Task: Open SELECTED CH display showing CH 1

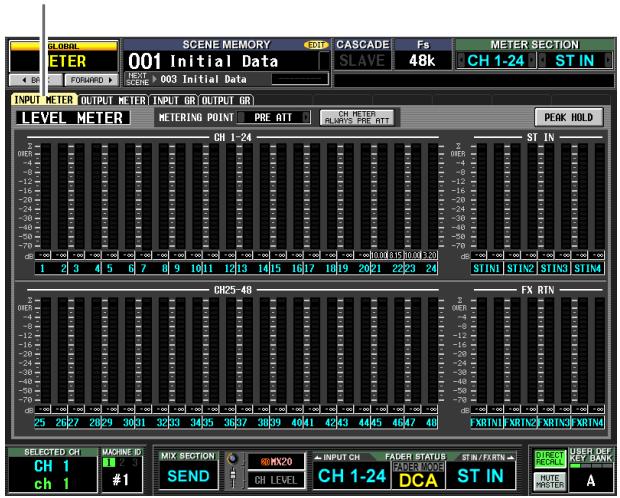Action: (x=52, y=475)
